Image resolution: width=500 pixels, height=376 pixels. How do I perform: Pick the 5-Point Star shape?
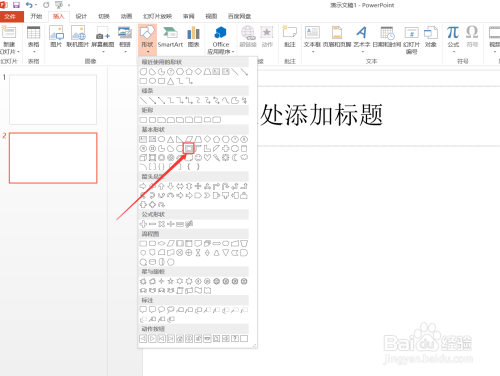click(x=171, y=281)
